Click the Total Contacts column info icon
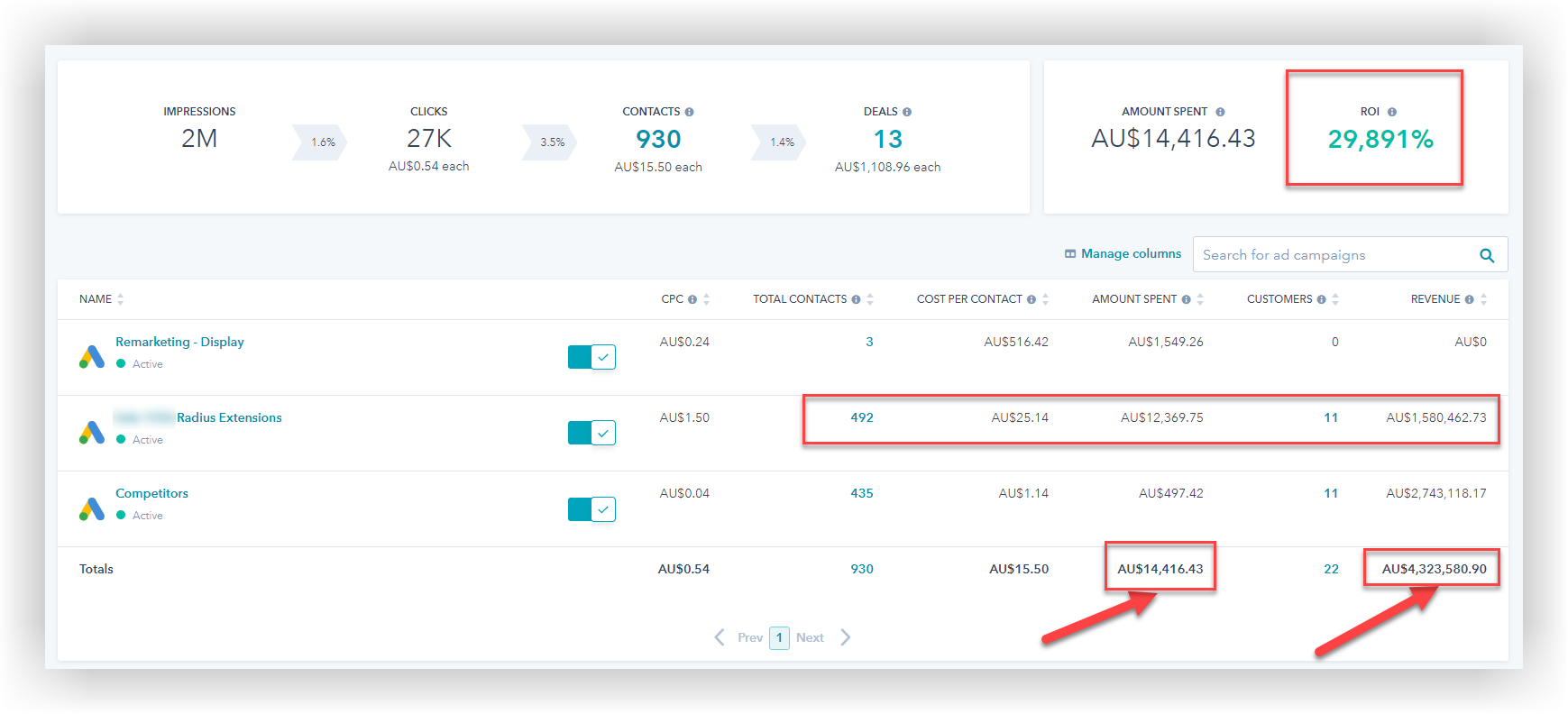 tap(856, 299)
